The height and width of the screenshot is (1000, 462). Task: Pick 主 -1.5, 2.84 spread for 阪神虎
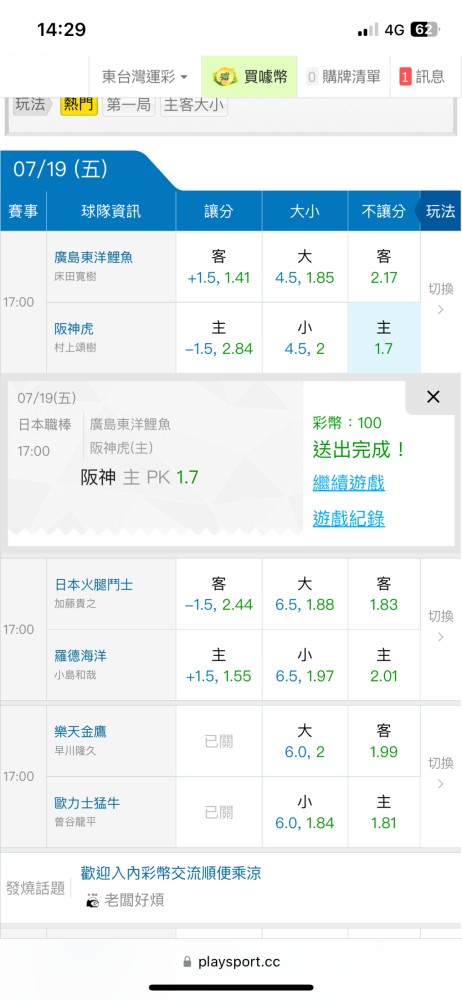tap(219, 338)
